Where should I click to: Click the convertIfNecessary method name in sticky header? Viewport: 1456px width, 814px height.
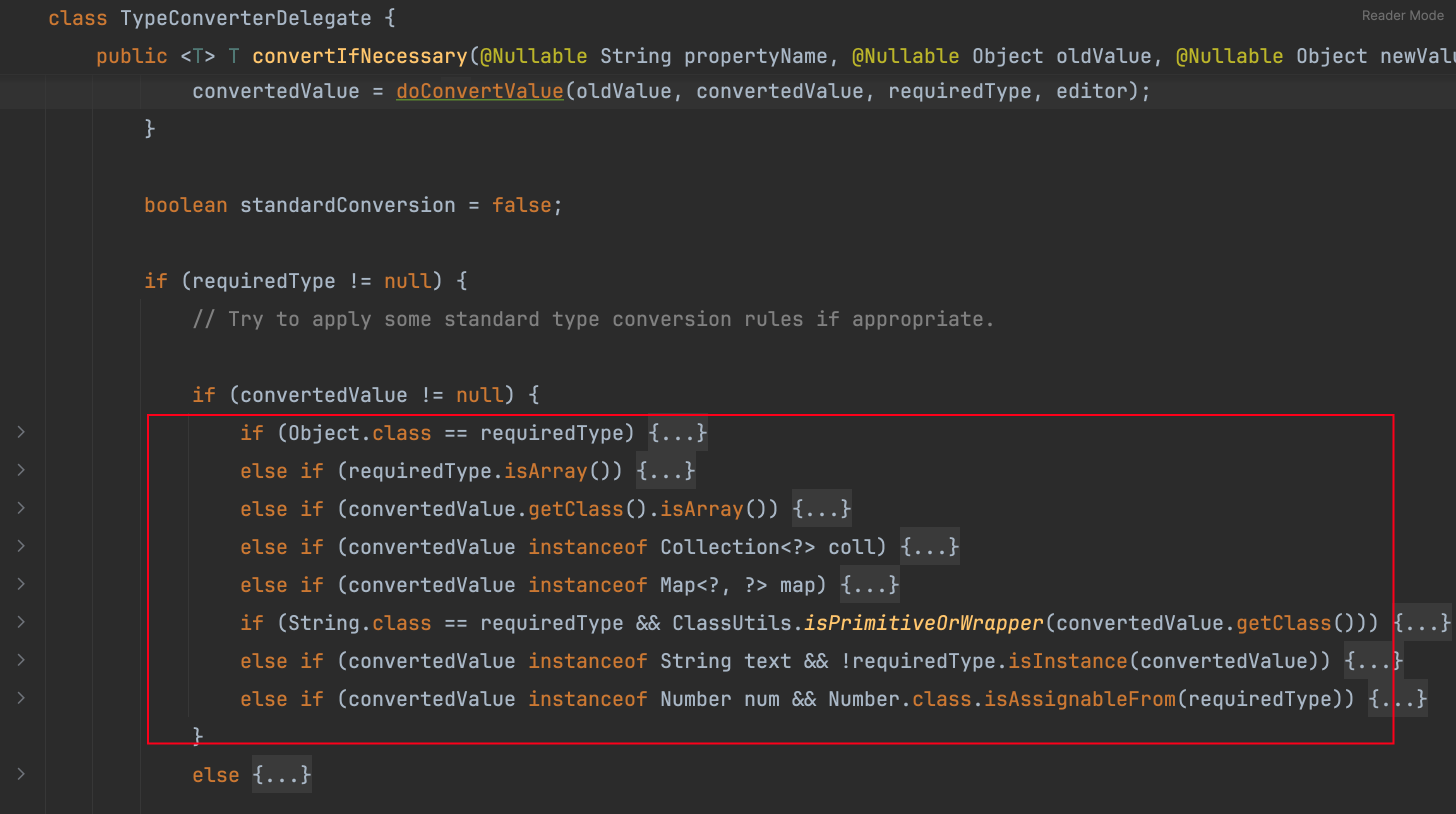359,56
